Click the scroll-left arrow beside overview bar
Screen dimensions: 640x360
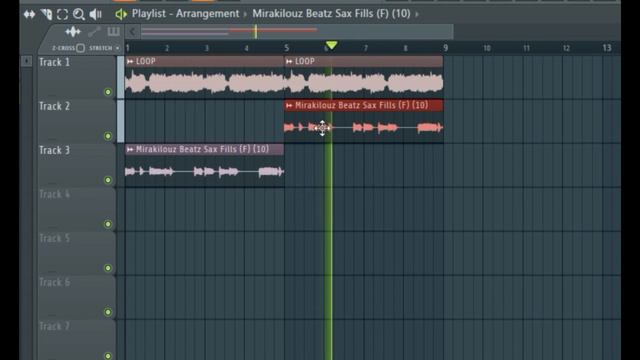tap(132, 31)
